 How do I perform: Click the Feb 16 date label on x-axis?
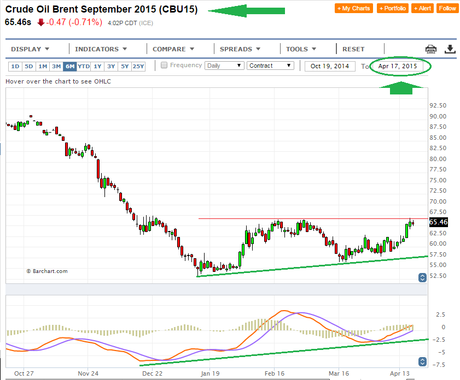[274, 373]
